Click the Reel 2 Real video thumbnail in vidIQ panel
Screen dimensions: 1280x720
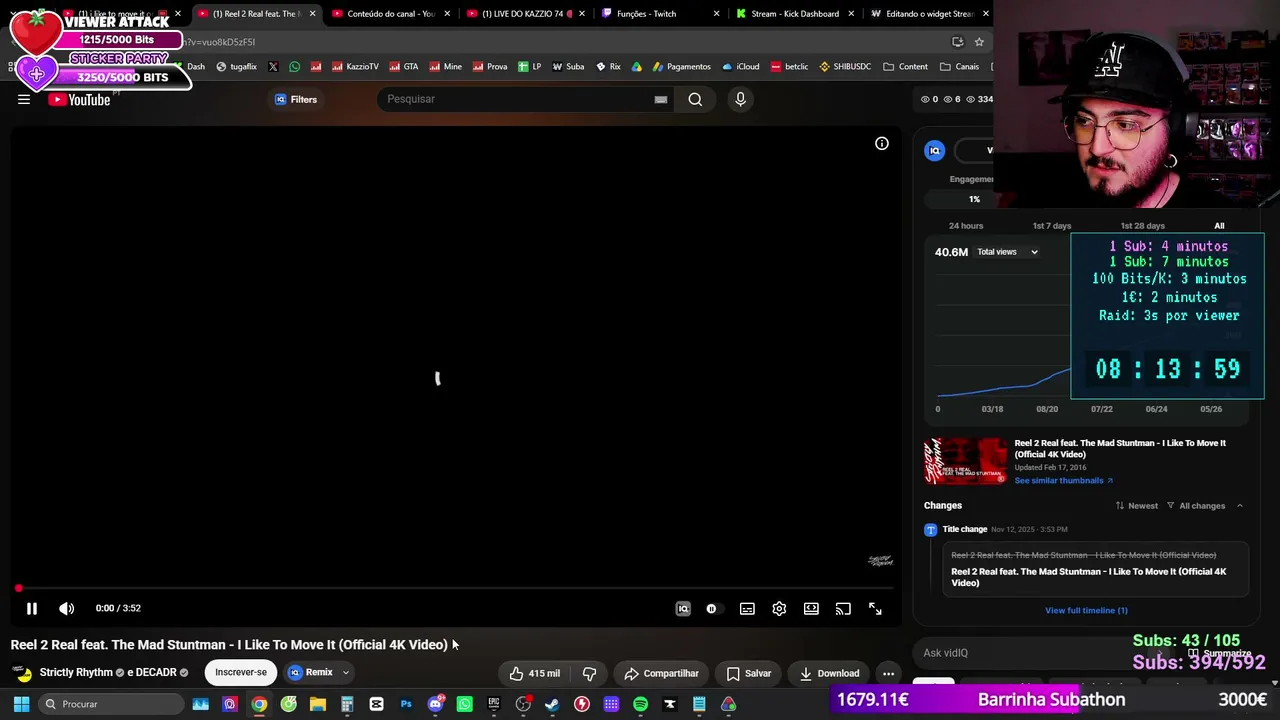965,461
